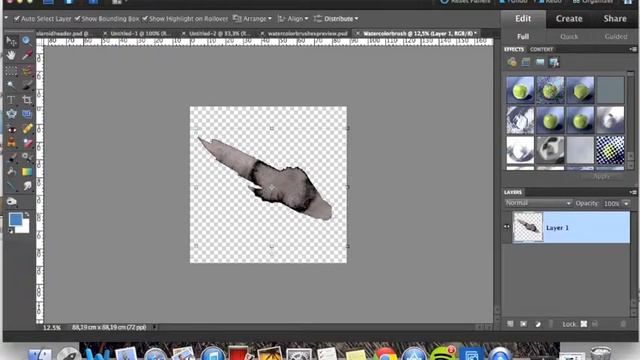Select the Move tool

tap(11, 41)
